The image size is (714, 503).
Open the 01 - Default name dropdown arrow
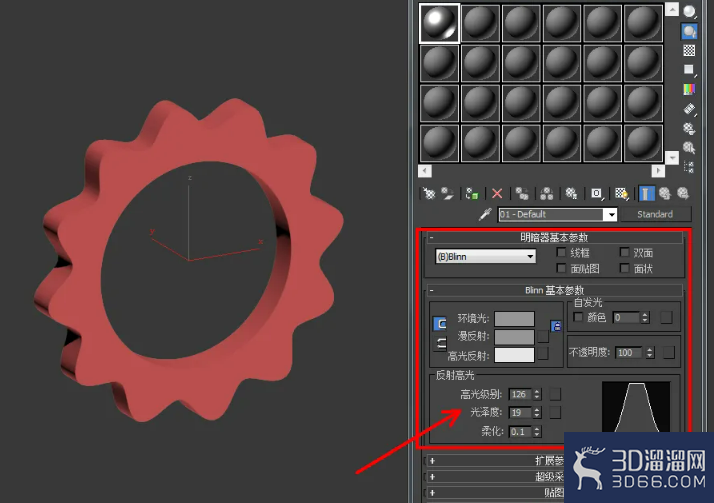pyautogui.click(x=610, y=214)
